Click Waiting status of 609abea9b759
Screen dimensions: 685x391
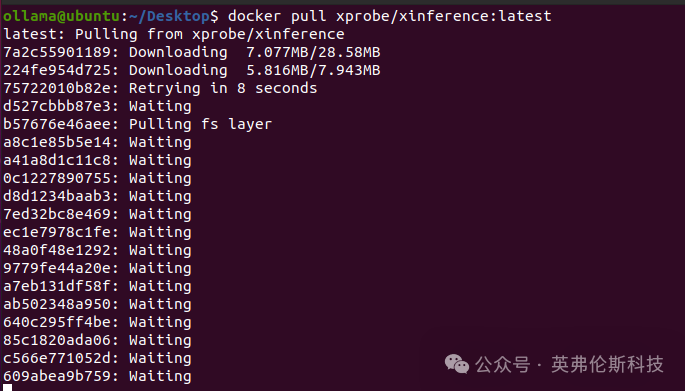coord(160,376)
